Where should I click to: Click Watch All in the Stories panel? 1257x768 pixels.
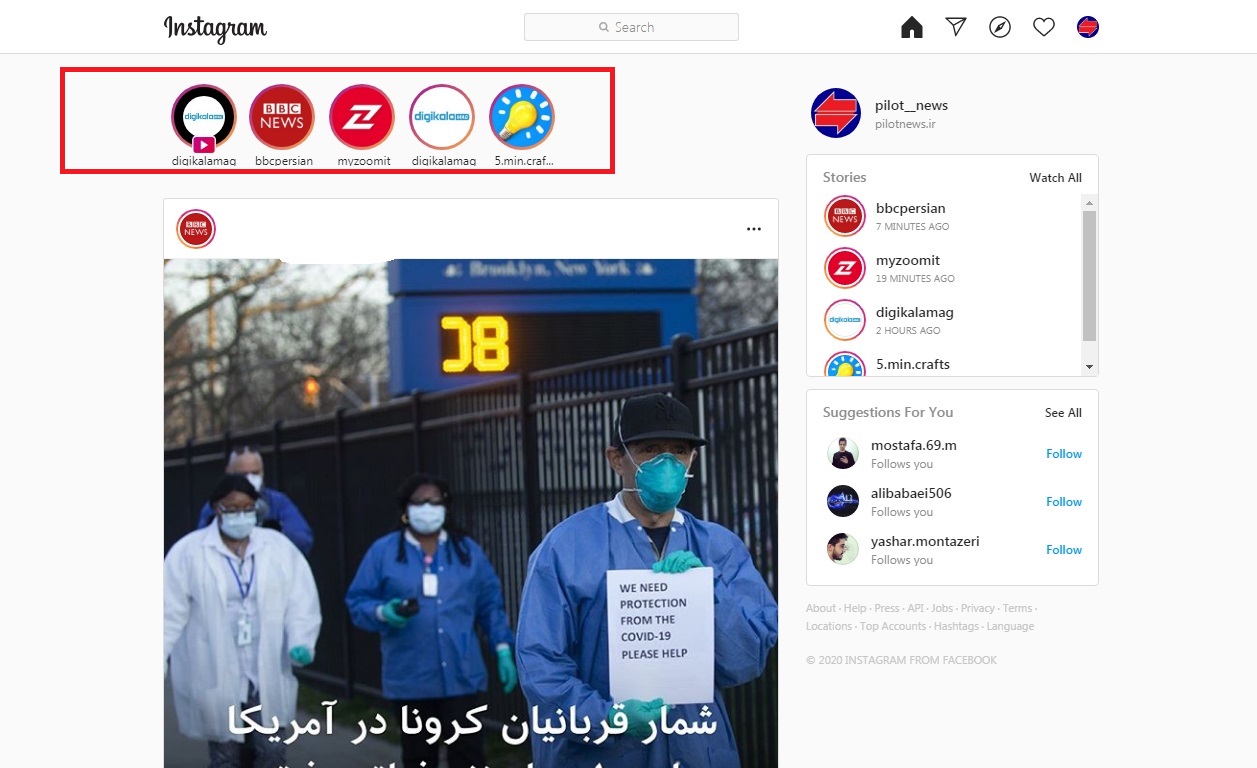[x=1056, y=178]
